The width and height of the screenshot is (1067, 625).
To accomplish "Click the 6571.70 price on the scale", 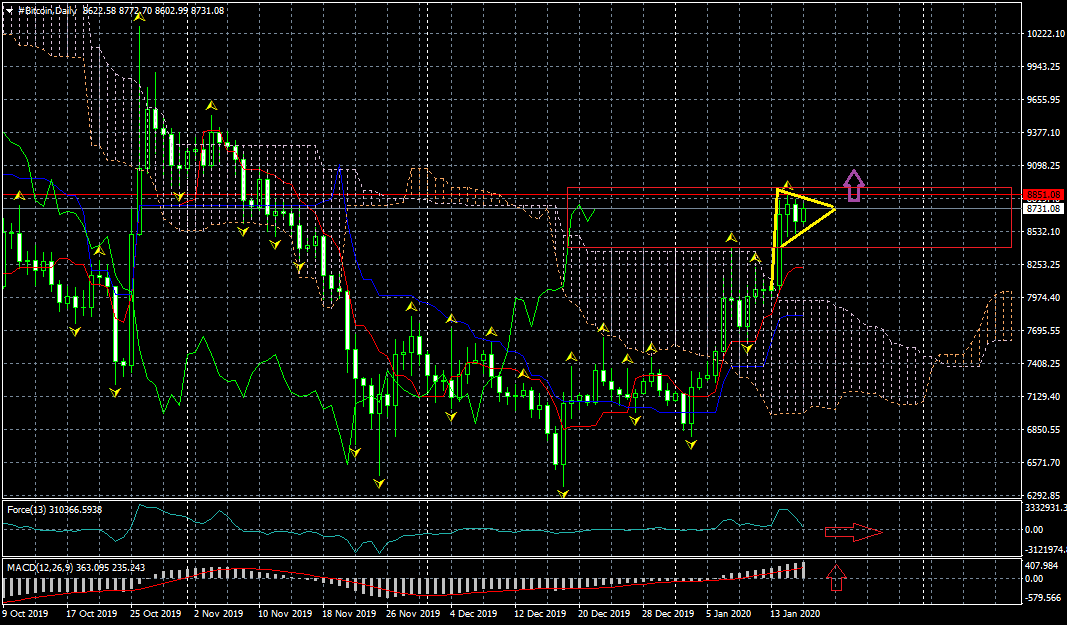I will [1044, 463].
